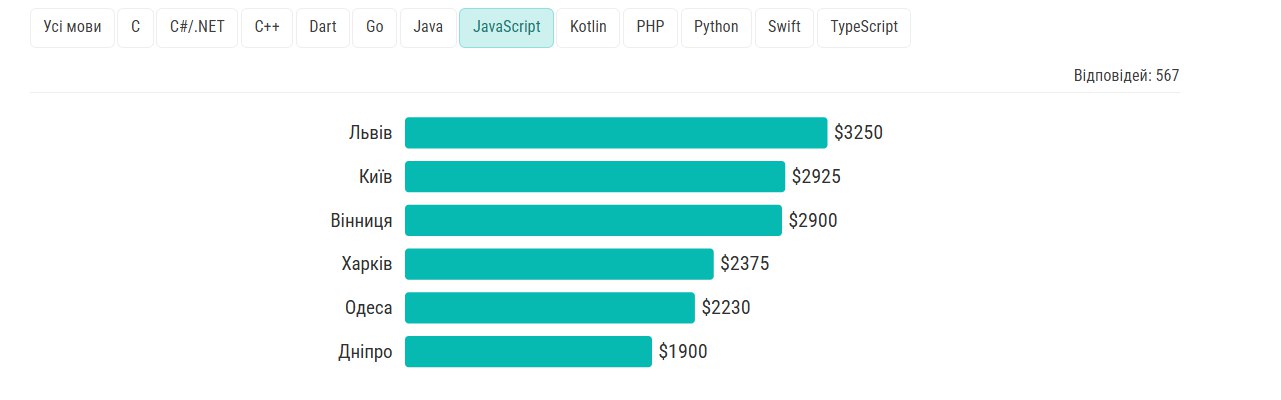This screenshot has height=400, width=1281.
Task: Click the 'Відповідей: 567' response count
Action: (x=1126, y=76)
